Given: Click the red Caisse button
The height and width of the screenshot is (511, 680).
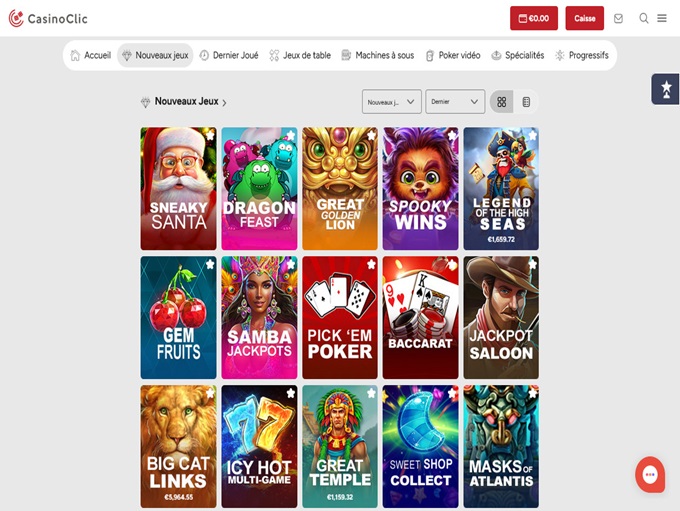Looking at the screenshot, I should pyautogui.click(x=584, y=18).
